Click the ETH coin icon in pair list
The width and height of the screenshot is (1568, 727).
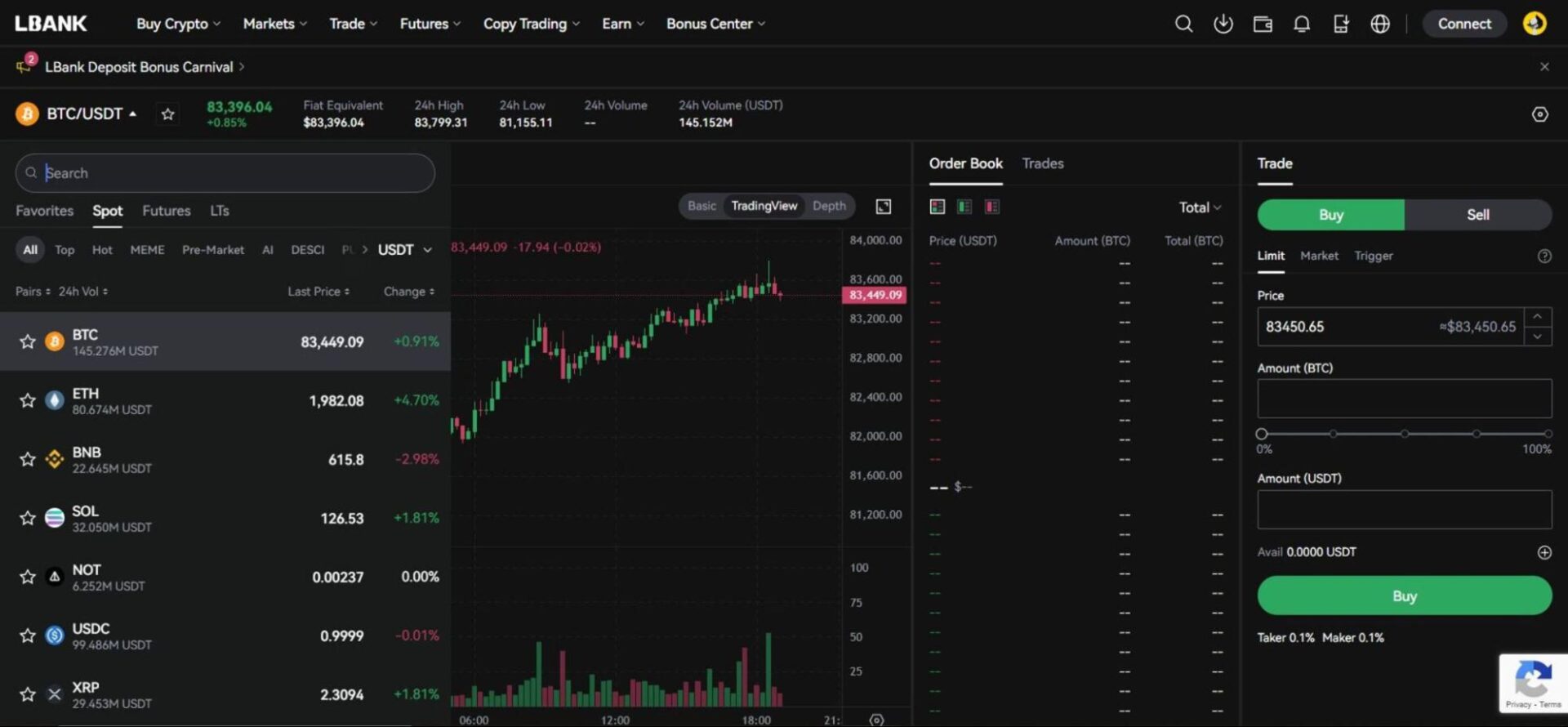click(55, 400)
